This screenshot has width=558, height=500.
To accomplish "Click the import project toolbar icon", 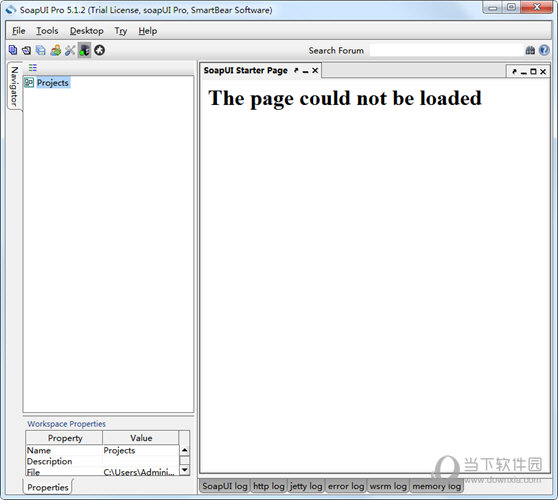I will click(26, 50).
